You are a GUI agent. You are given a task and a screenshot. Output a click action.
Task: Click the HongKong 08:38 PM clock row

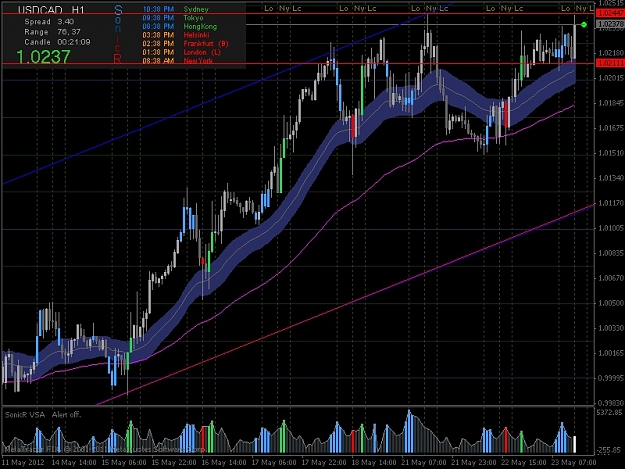pyautogui.click(x=180, y=26)
